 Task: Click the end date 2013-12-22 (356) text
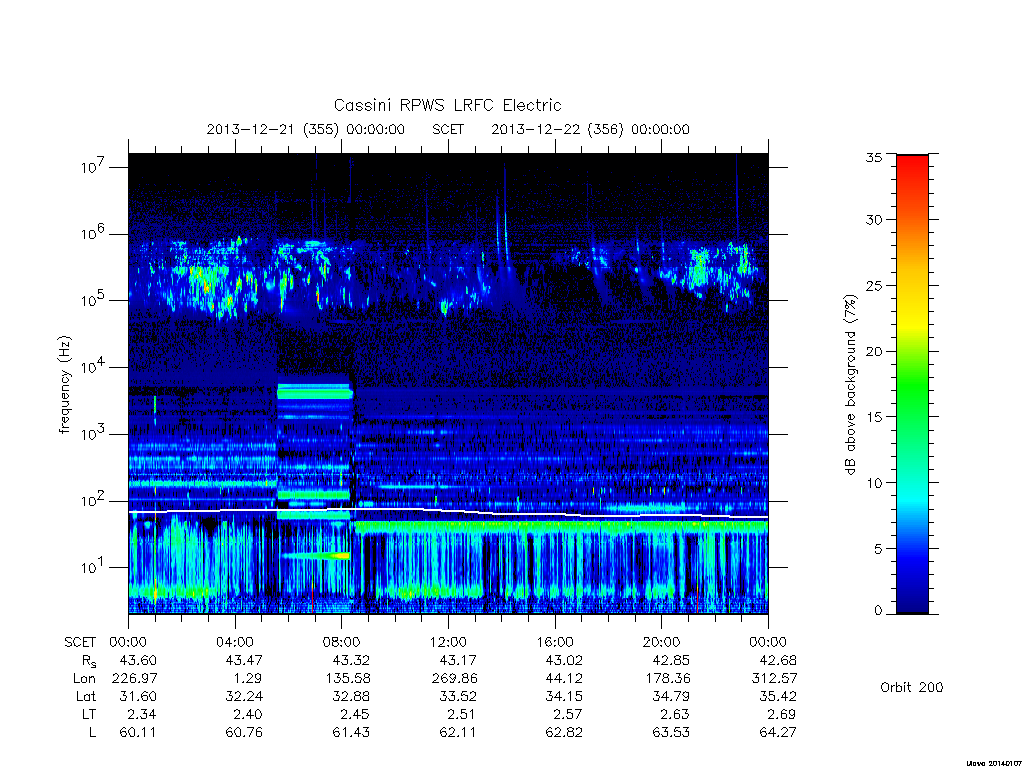pyautogui.click(x=557, y=129)
